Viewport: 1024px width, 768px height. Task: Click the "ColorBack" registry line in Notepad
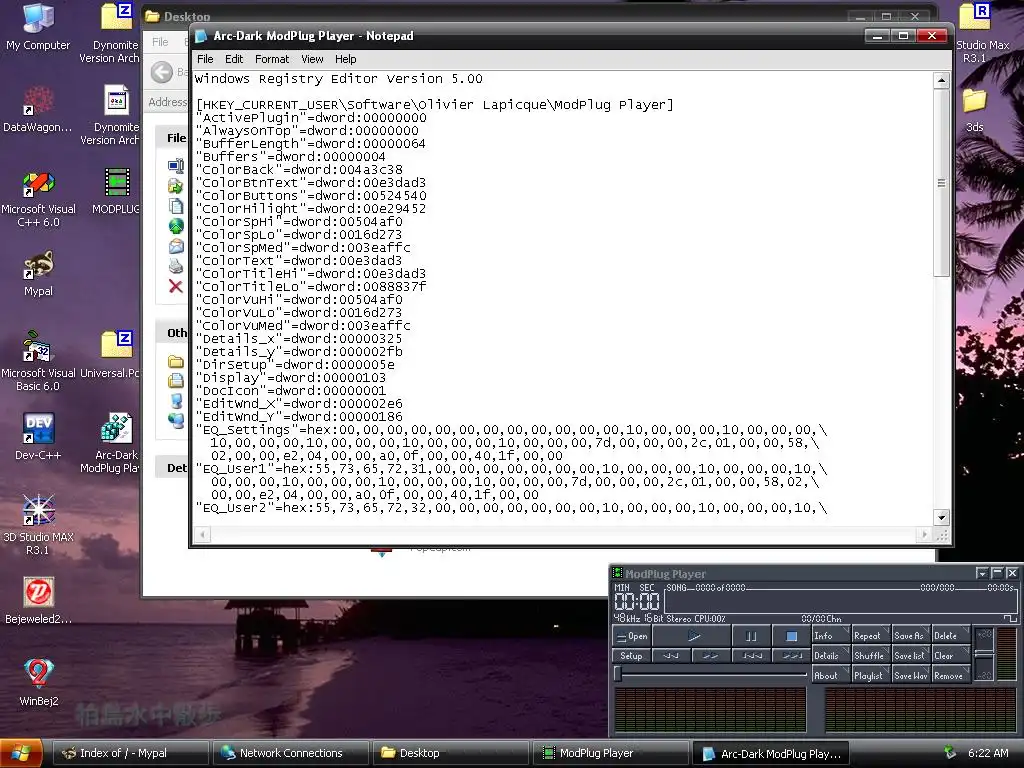coord(300,170)
